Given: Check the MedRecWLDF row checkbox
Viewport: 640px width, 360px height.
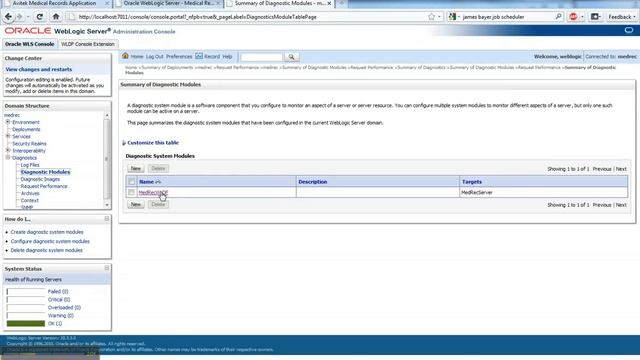Looking at the screenshot, I should pos(131,192).
